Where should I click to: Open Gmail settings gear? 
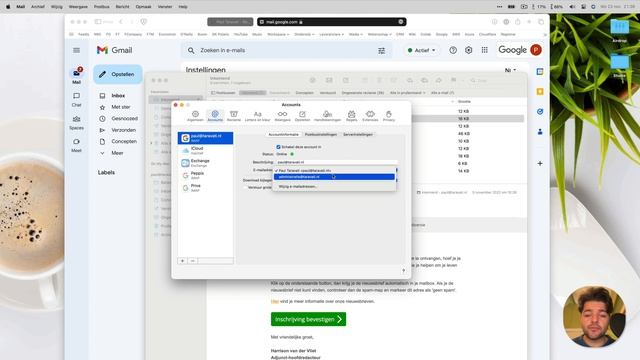point(469,50)
